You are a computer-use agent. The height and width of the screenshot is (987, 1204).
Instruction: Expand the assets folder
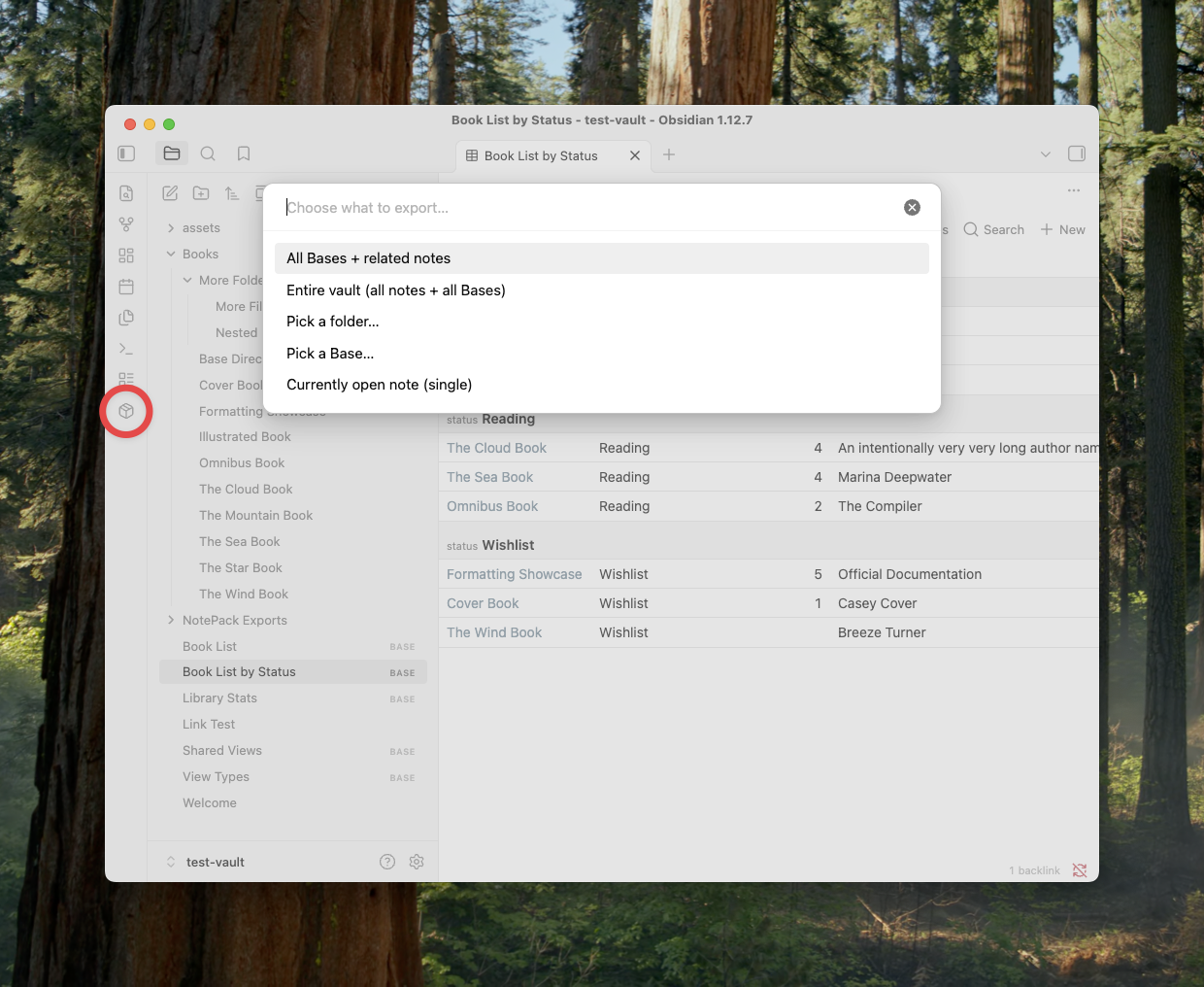171,228
